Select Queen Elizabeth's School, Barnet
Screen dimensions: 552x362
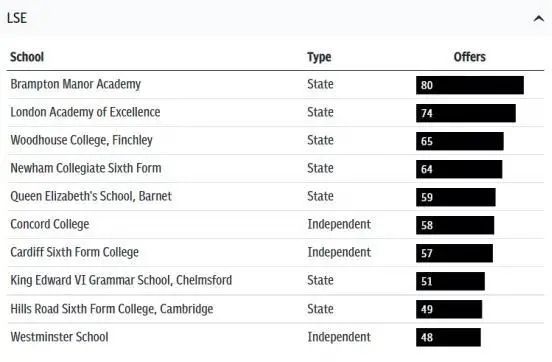(x=91, y=196)
